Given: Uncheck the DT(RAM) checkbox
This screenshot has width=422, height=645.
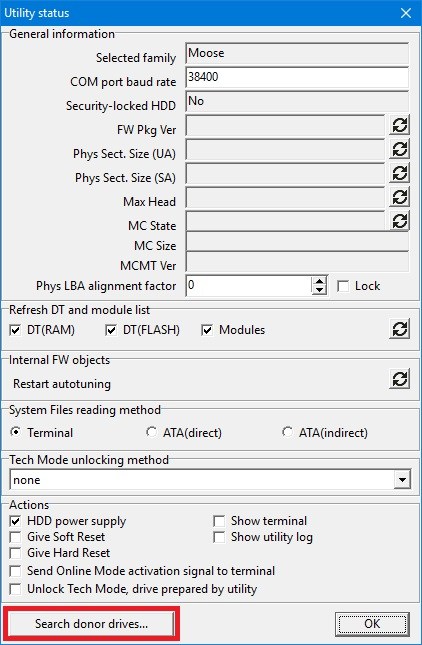Looking at the screenshot, I should coord(15,330).
